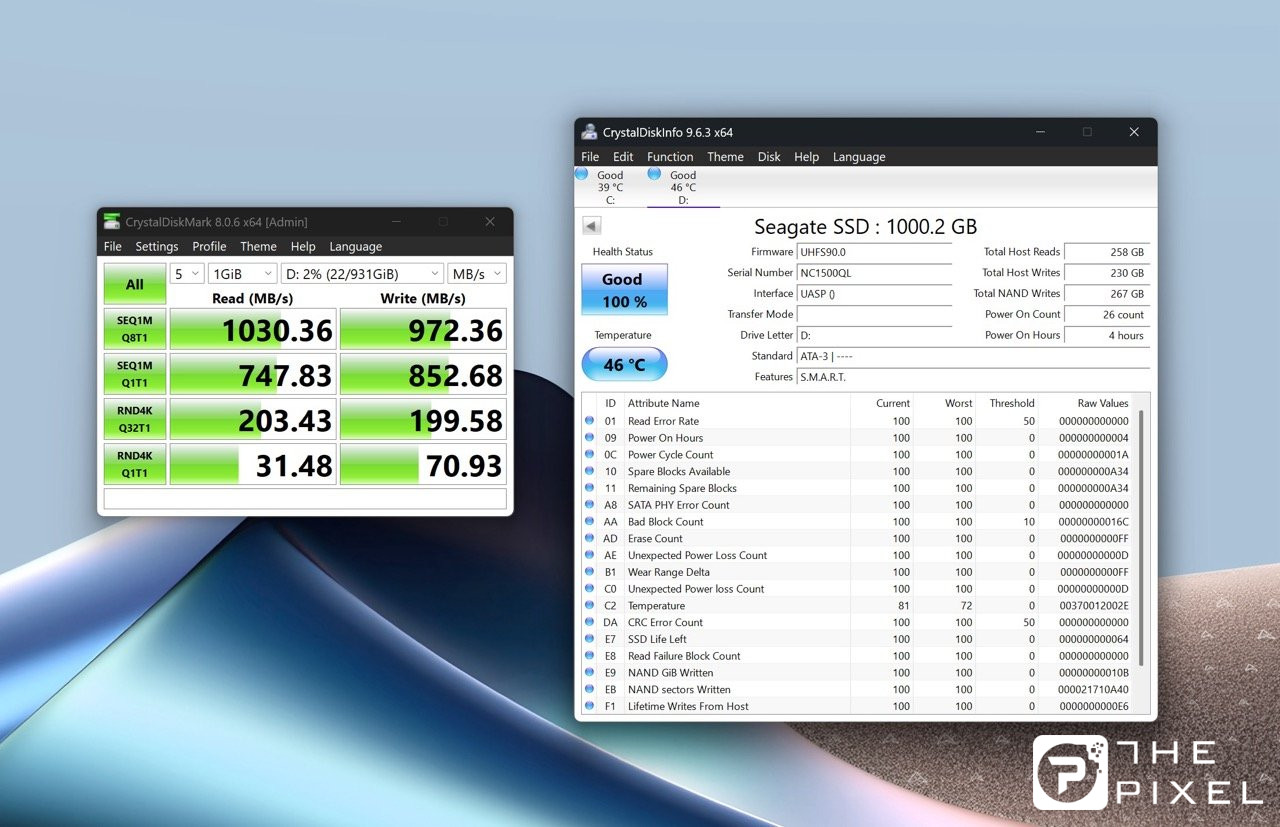Start the SEQ1M Q8T1 test
Screen dimensions: 1280x827
point(135,329)
